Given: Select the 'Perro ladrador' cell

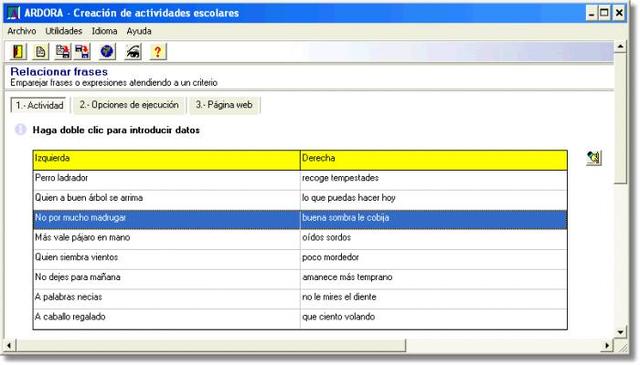Looking at the screenshot, I should tap(167, 180).
